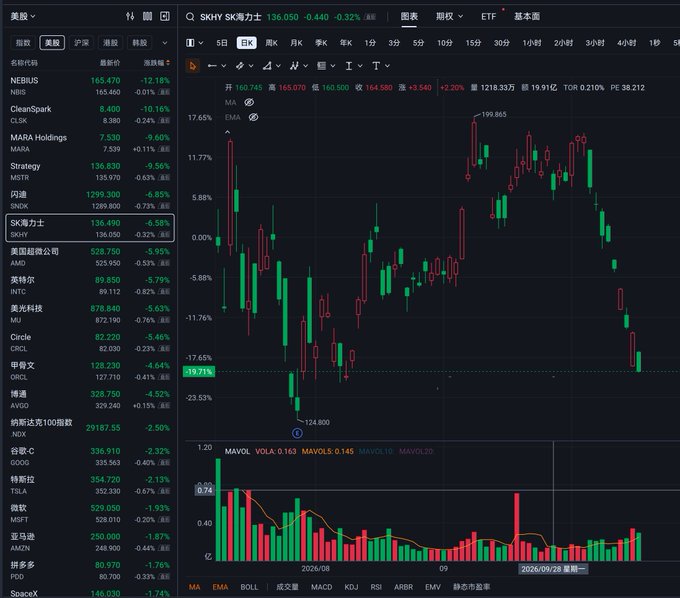Open MARA Holdings watchlist row
Image resolution: width=680 pixels, height=598 pixels.
[x=90, y=143]
